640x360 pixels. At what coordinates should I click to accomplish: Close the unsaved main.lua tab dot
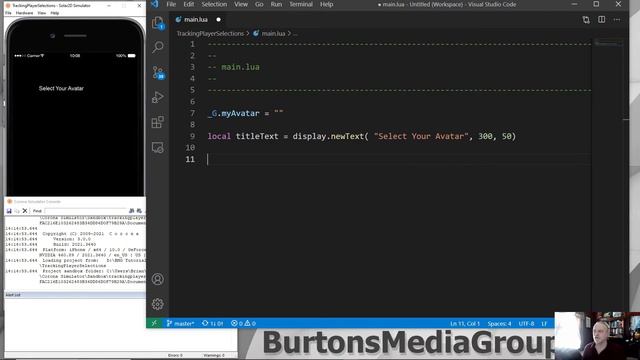click(x=218, y=20)
